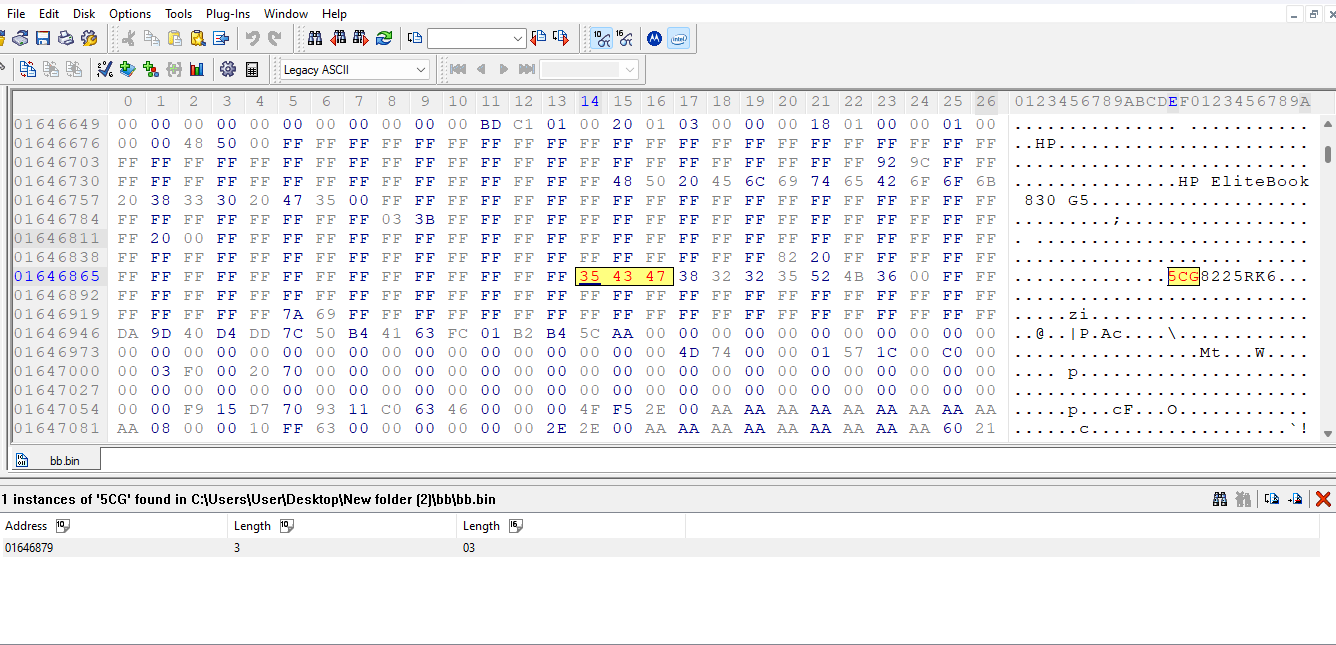Click row offset 01646730

coord(58,181)
